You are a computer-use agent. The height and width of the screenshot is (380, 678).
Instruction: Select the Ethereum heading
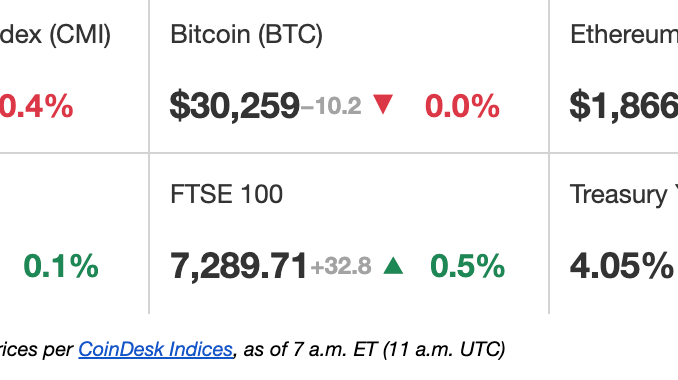(624, 35)
